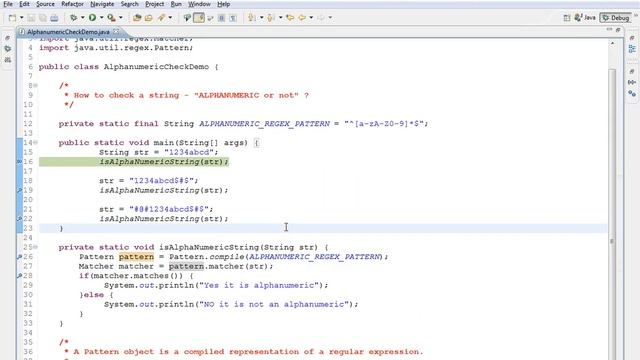The image size is (640, 360).
Task: Collapse the main method fold at line 14
Action: point(36,143)
